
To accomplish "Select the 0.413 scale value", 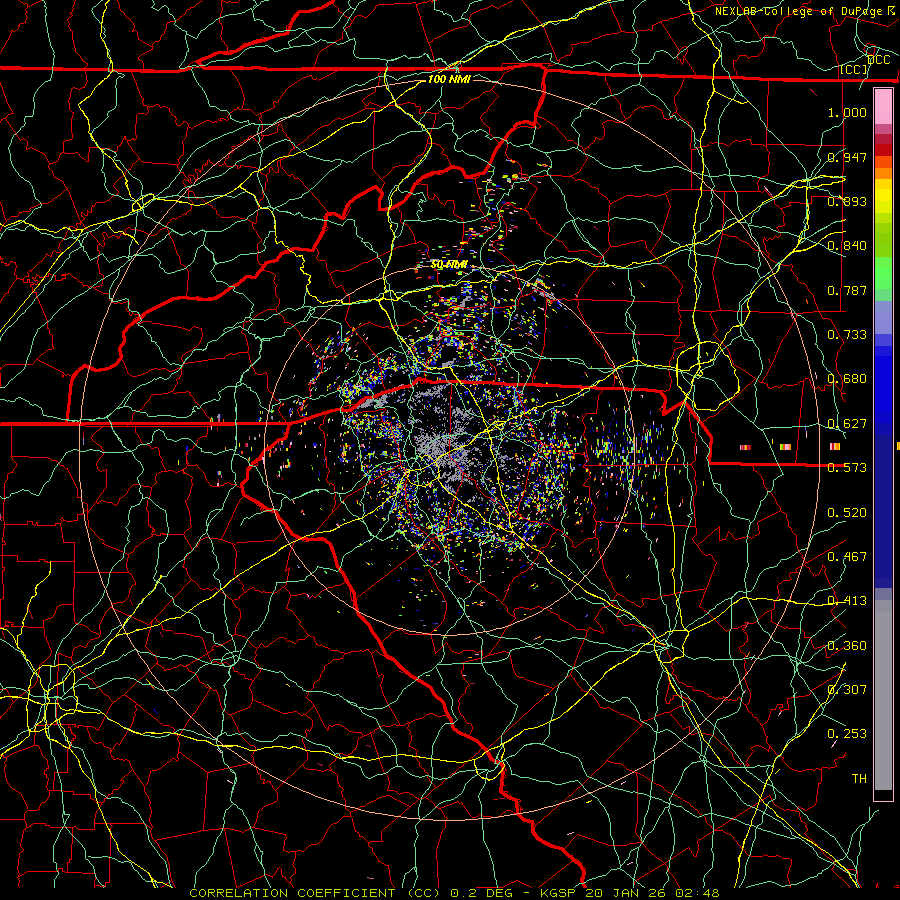I will pos(847,601).
